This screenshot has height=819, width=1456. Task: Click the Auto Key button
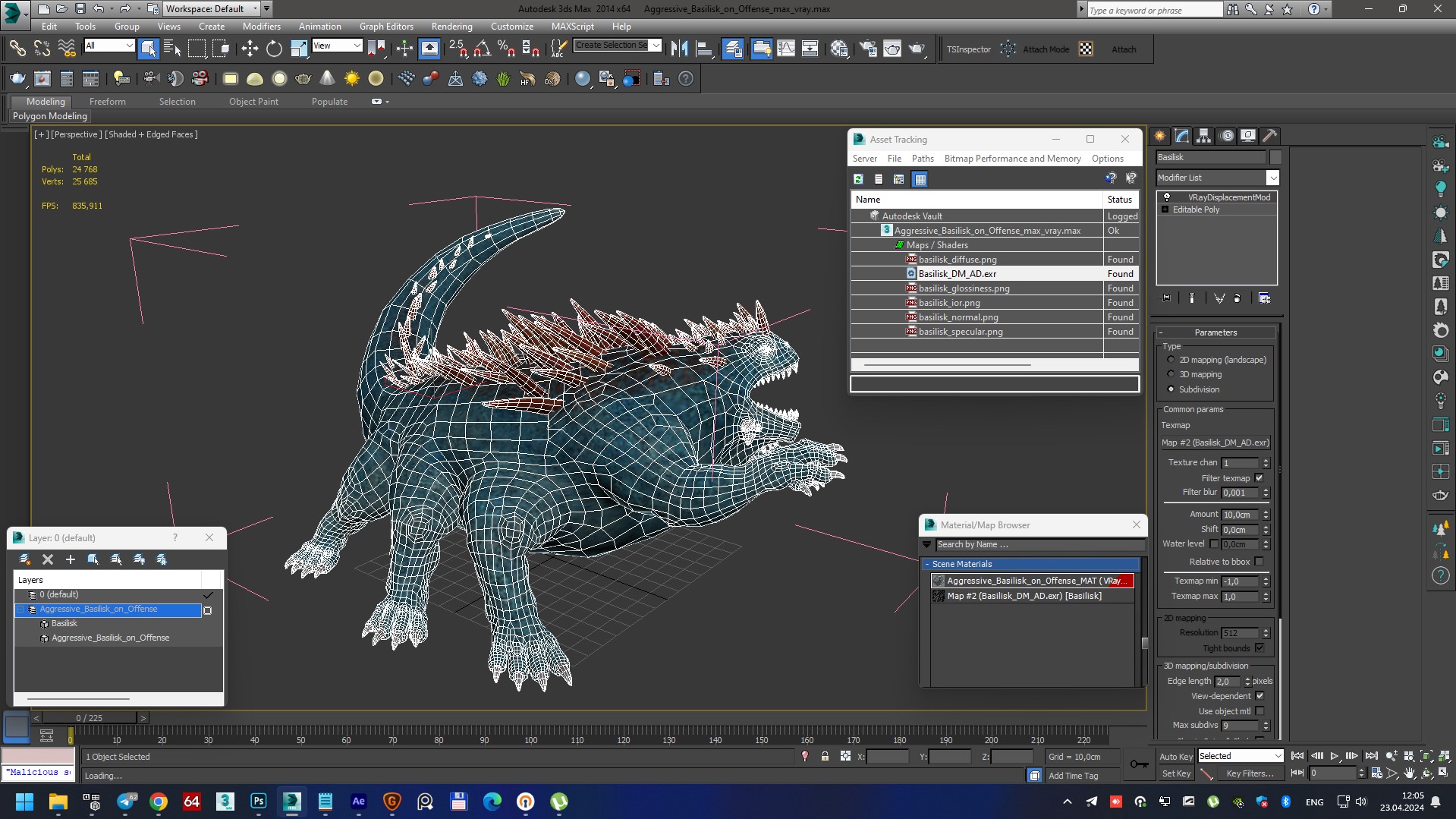1175,757
